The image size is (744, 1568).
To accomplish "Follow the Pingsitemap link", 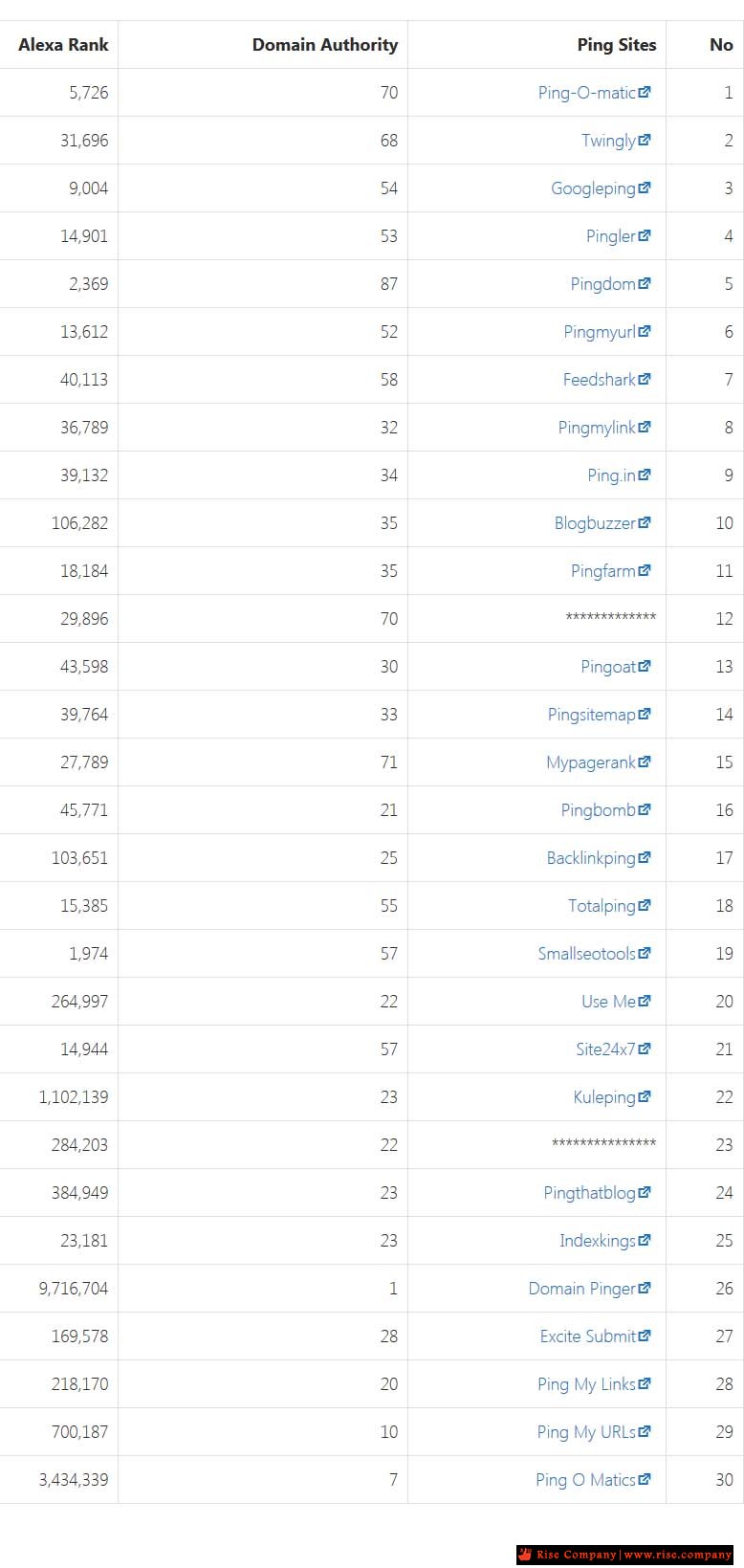I will click(592, 715).
